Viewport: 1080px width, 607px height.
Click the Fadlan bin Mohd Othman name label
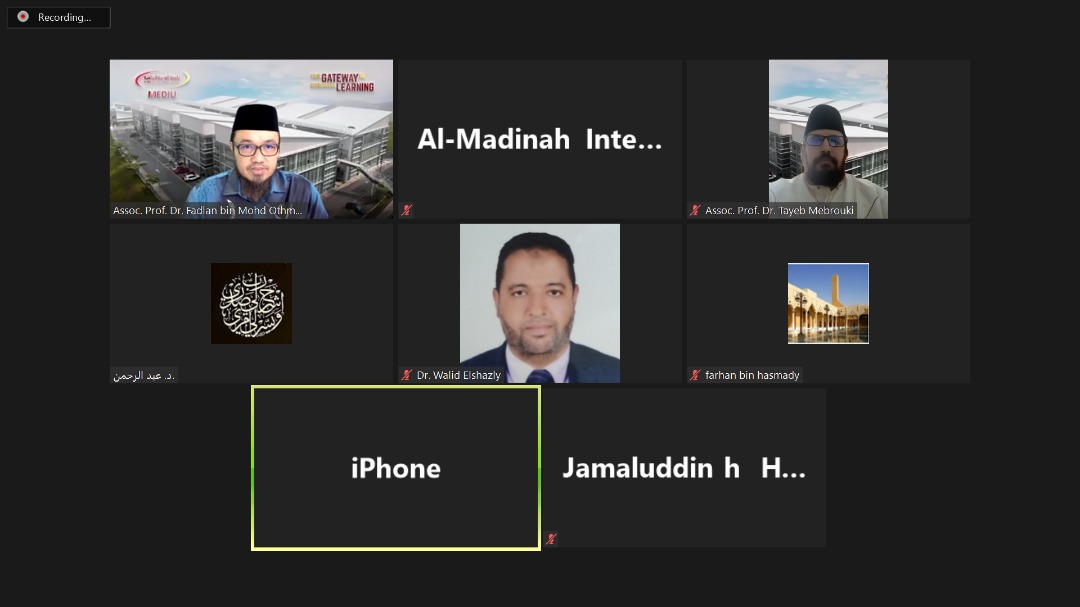(x=207, y=210)
